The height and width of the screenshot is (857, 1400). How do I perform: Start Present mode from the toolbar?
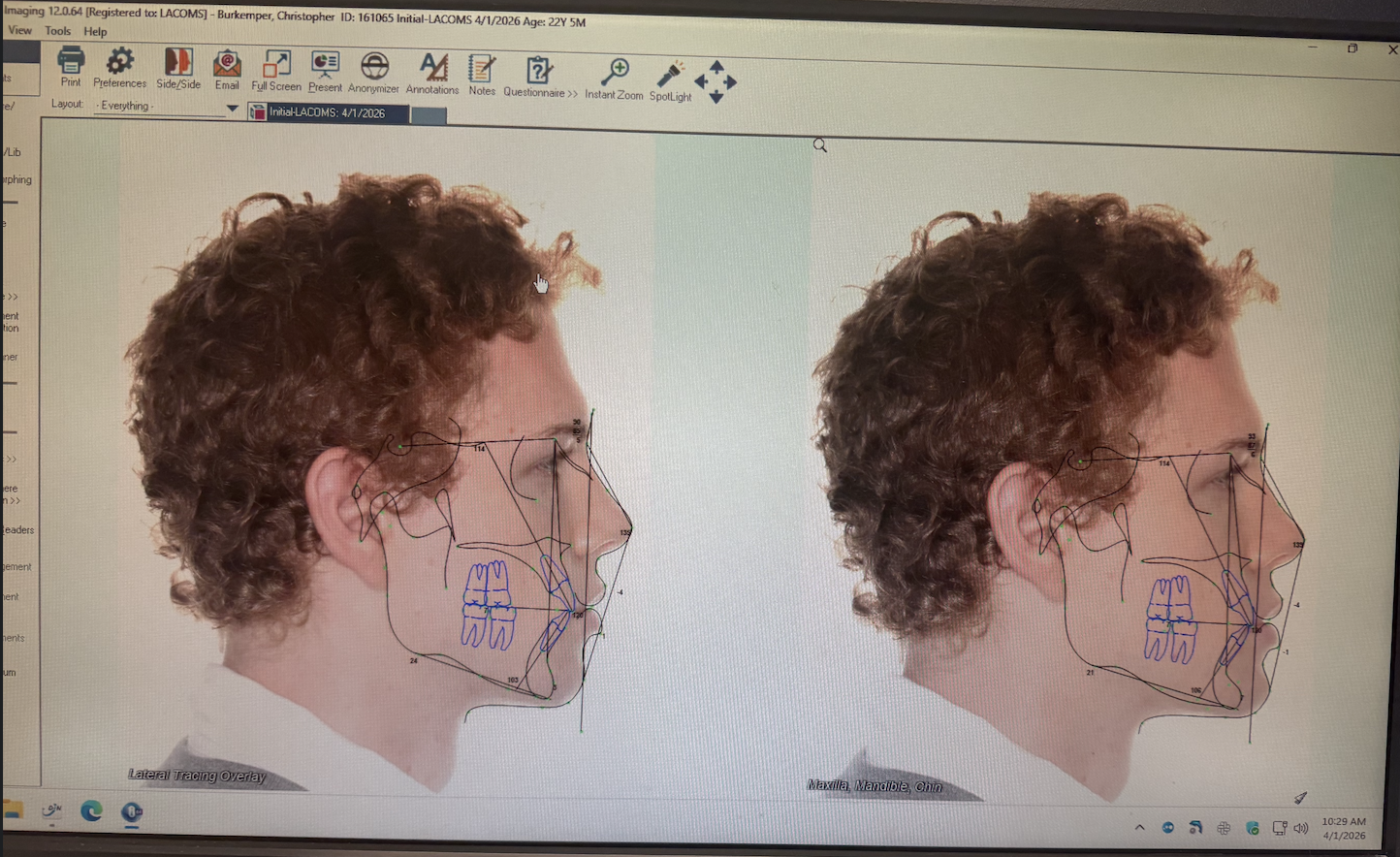pyautogui.click(x=325, y=69)
